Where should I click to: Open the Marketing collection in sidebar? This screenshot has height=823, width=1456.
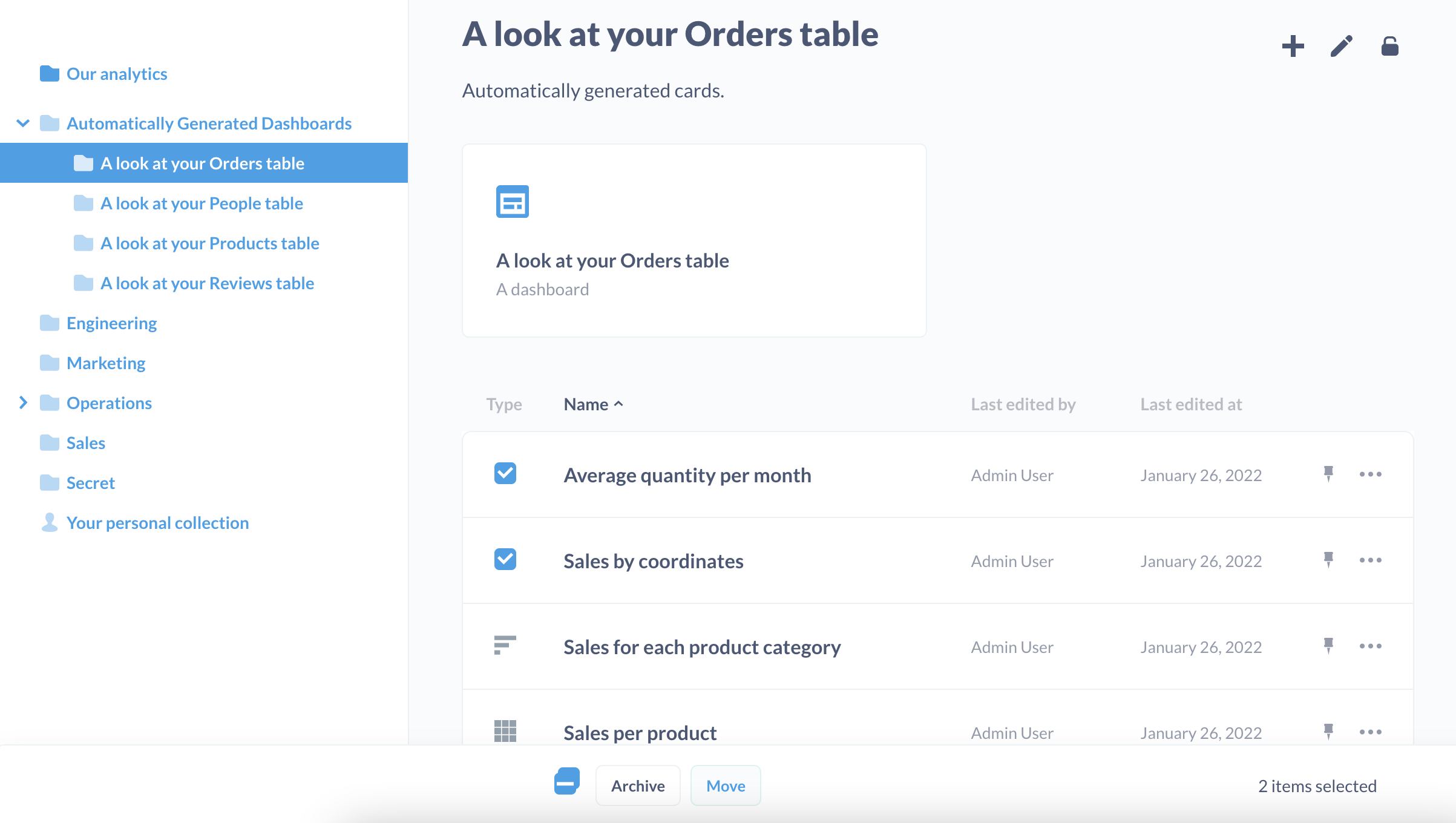pos(106,363)
